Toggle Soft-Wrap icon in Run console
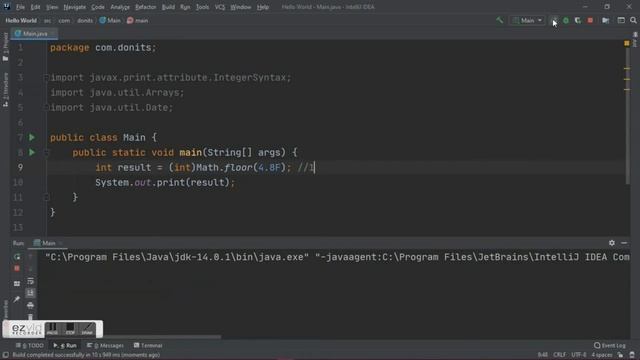 pyautogui.click(x=30, y=281)
